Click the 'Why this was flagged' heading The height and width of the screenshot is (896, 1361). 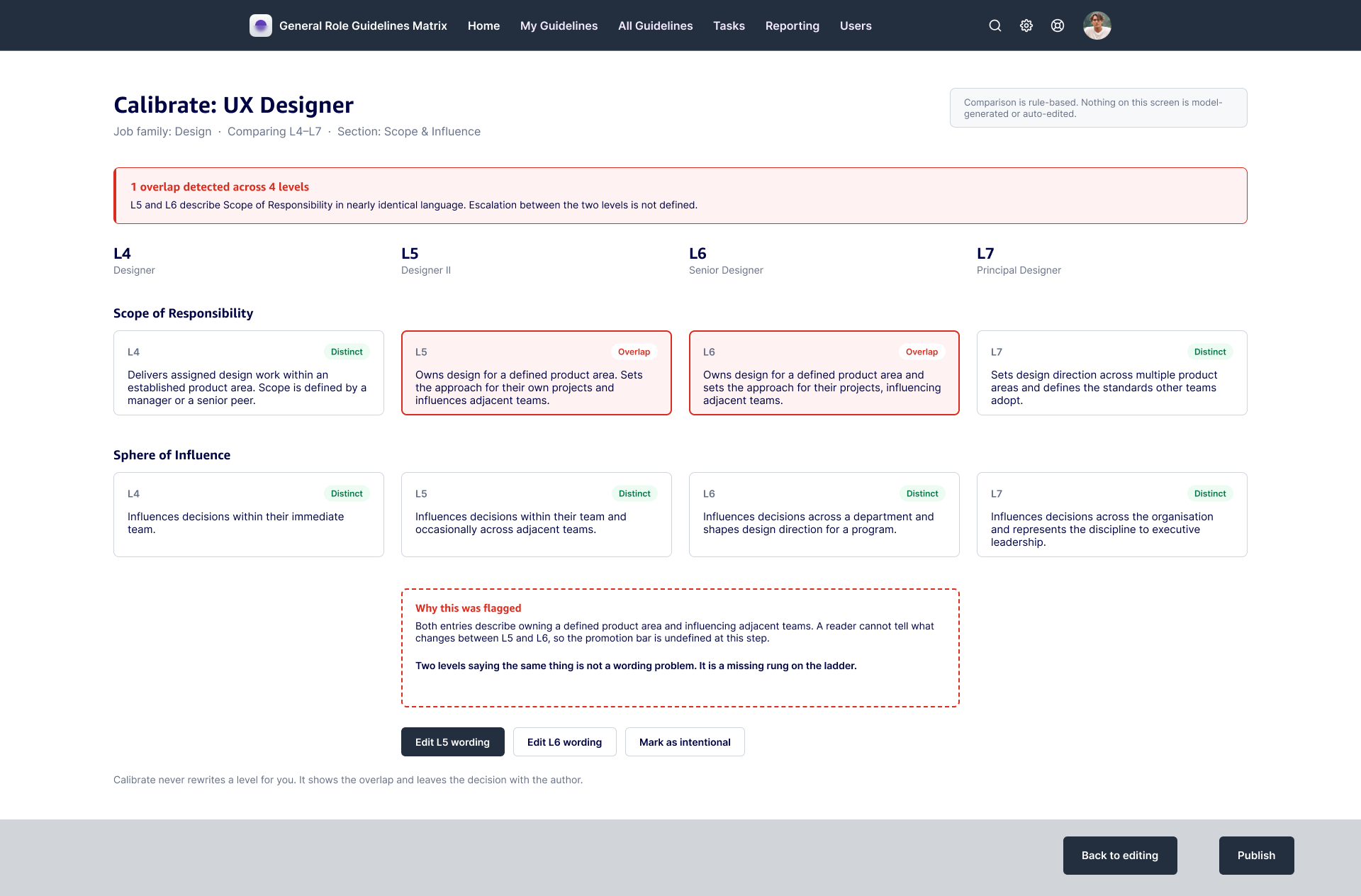tap(469, 608)
